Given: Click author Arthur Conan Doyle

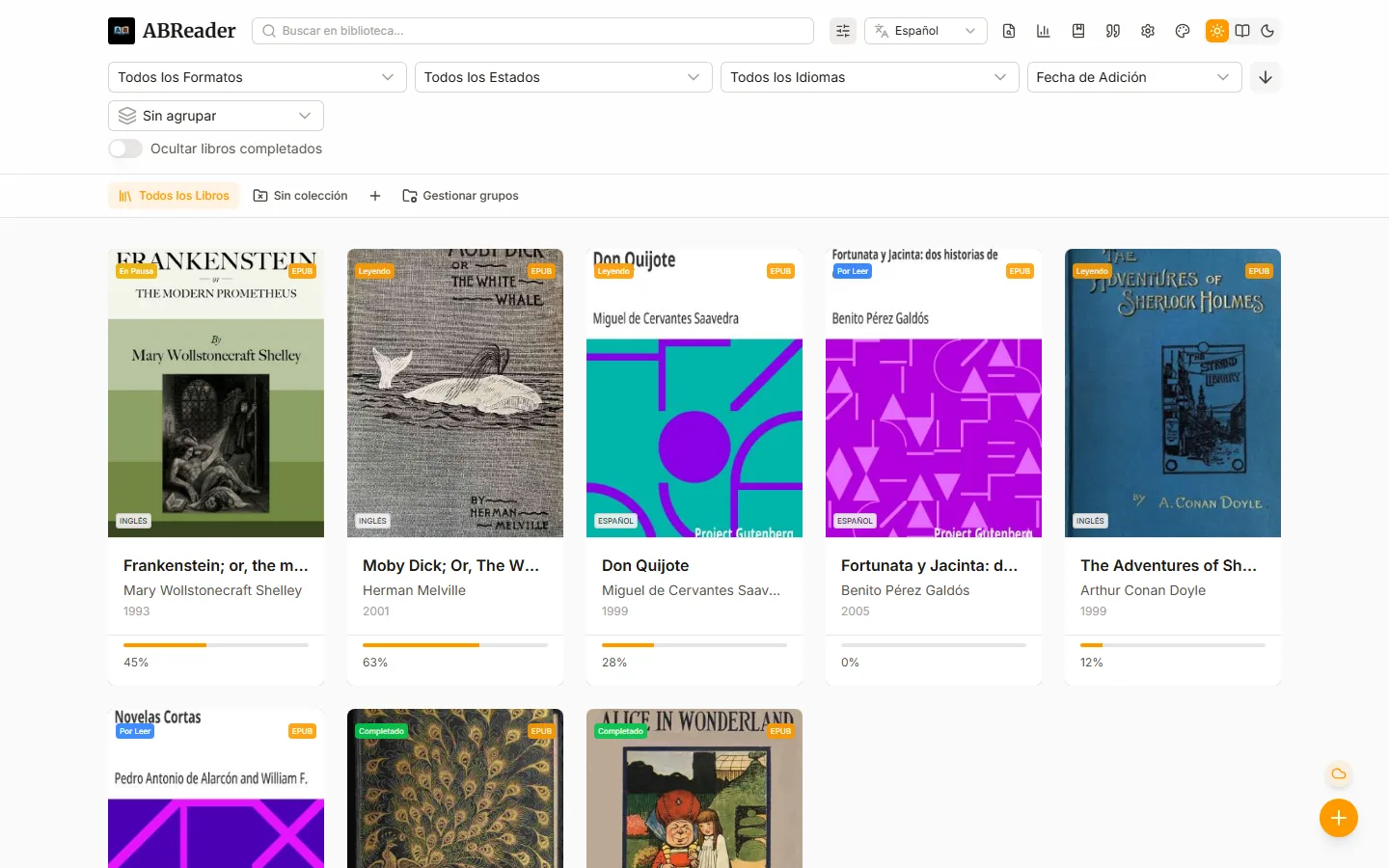Looking at the screenshot, I should (x=1143, y=590).
